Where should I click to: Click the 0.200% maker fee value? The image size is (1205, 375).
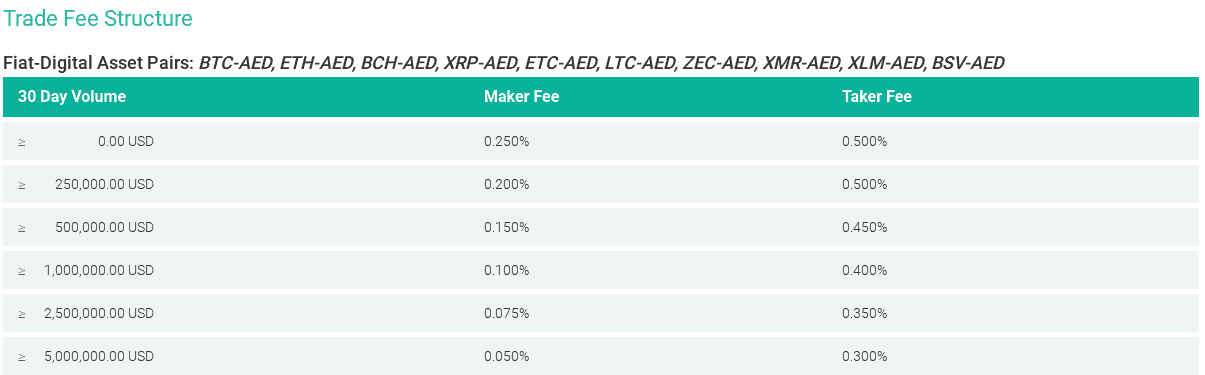506,184
